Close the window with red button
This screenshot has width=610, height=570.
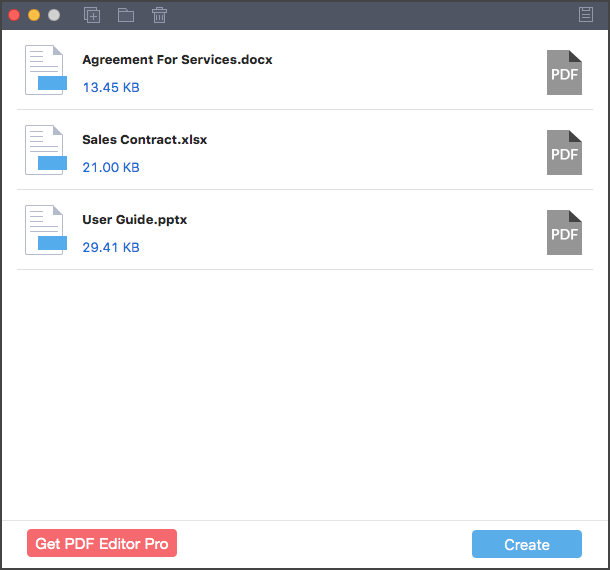tap(14, 15)
